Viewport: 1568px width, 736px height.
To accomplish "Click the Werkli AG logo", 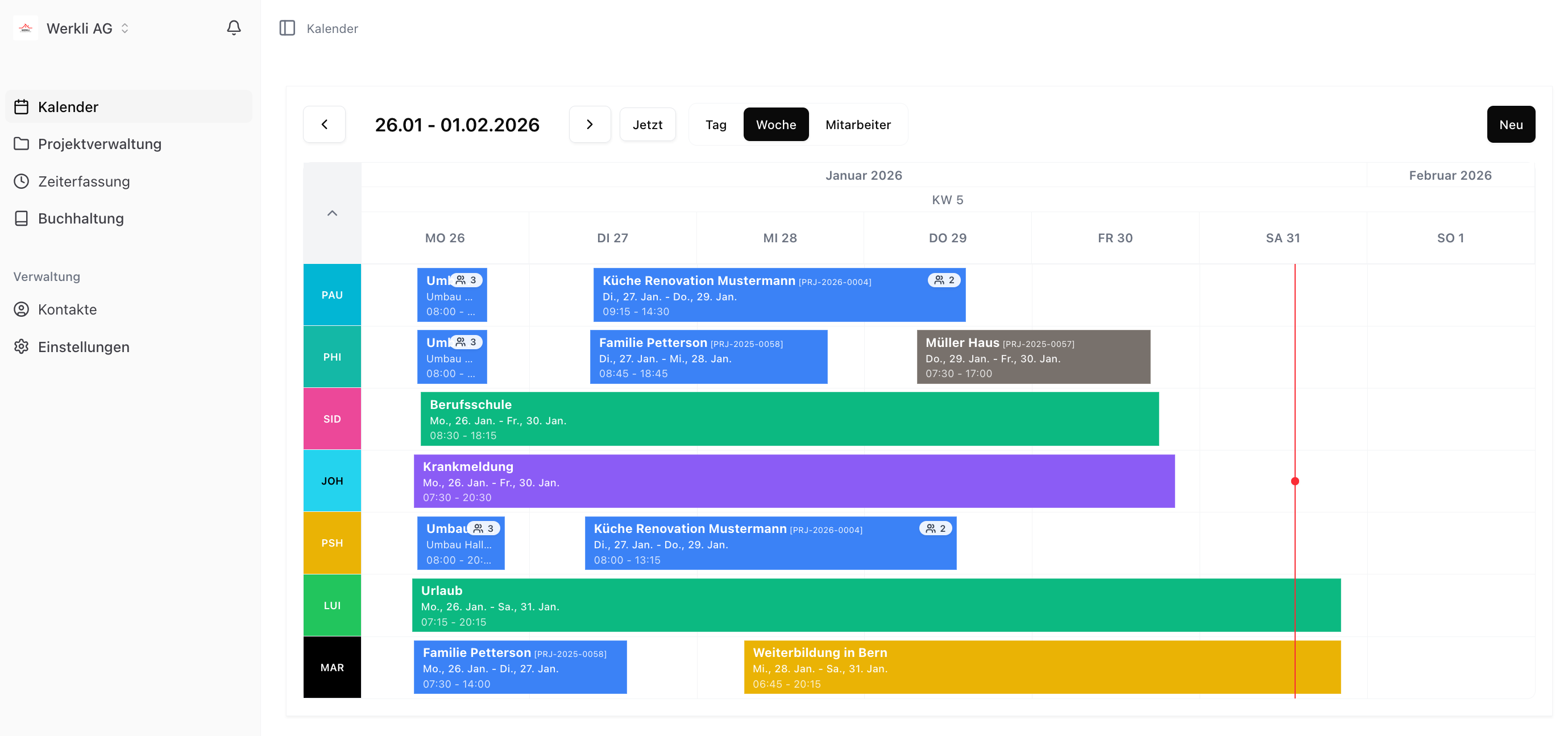I will point(26,28).
